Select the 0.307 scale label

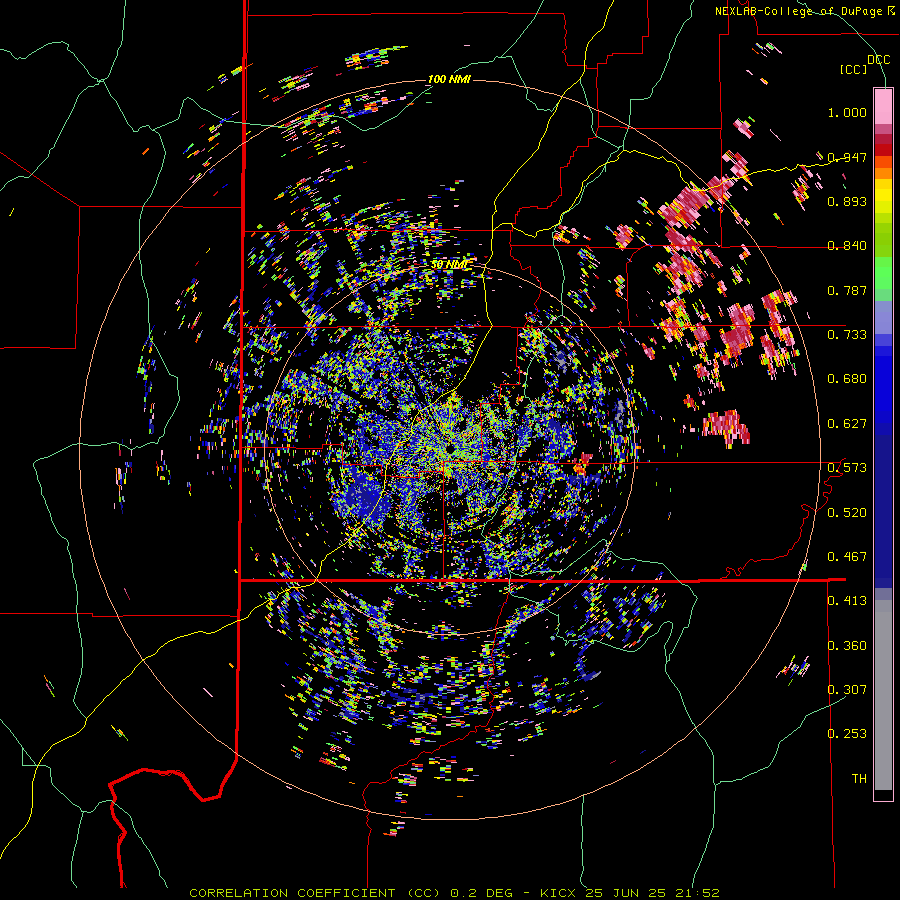click(x=847, y=689)
